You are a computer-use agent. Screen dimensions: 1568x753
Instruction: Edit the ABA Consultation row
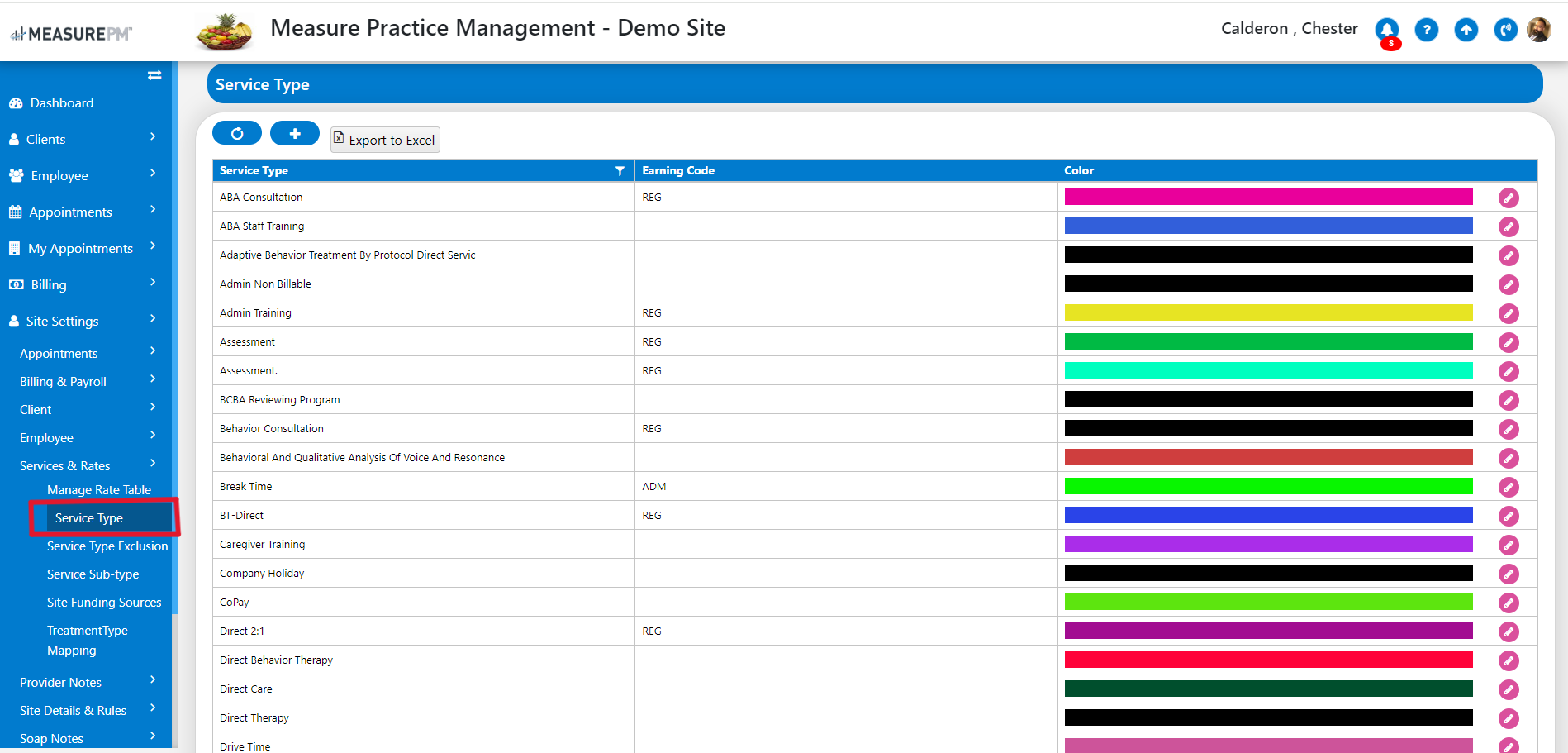coord(1509,198)
